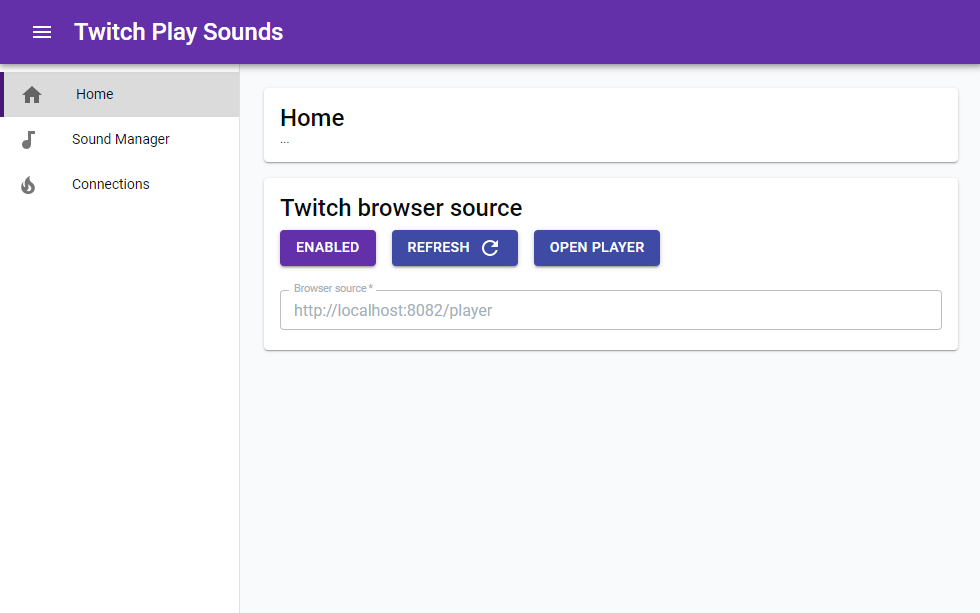Click the Home card heading
980x613 pixels.
tap(312, 118)
